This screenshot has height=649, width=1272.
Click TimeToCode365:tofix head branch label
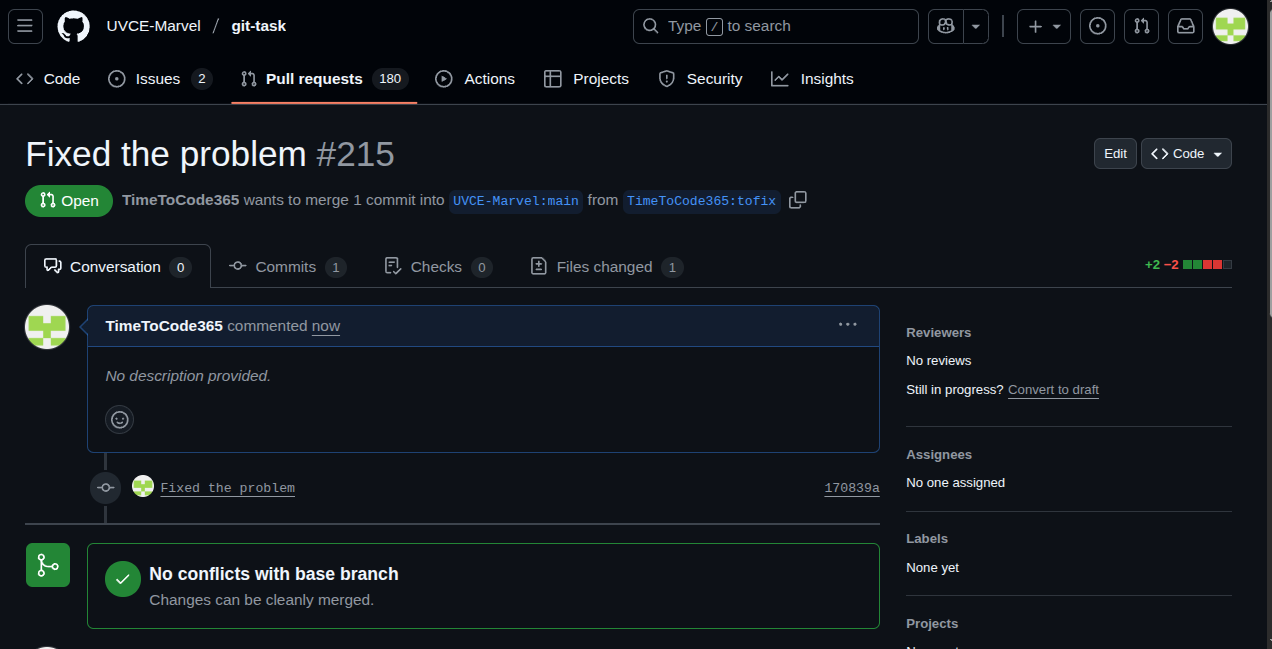tap(701, 200)
